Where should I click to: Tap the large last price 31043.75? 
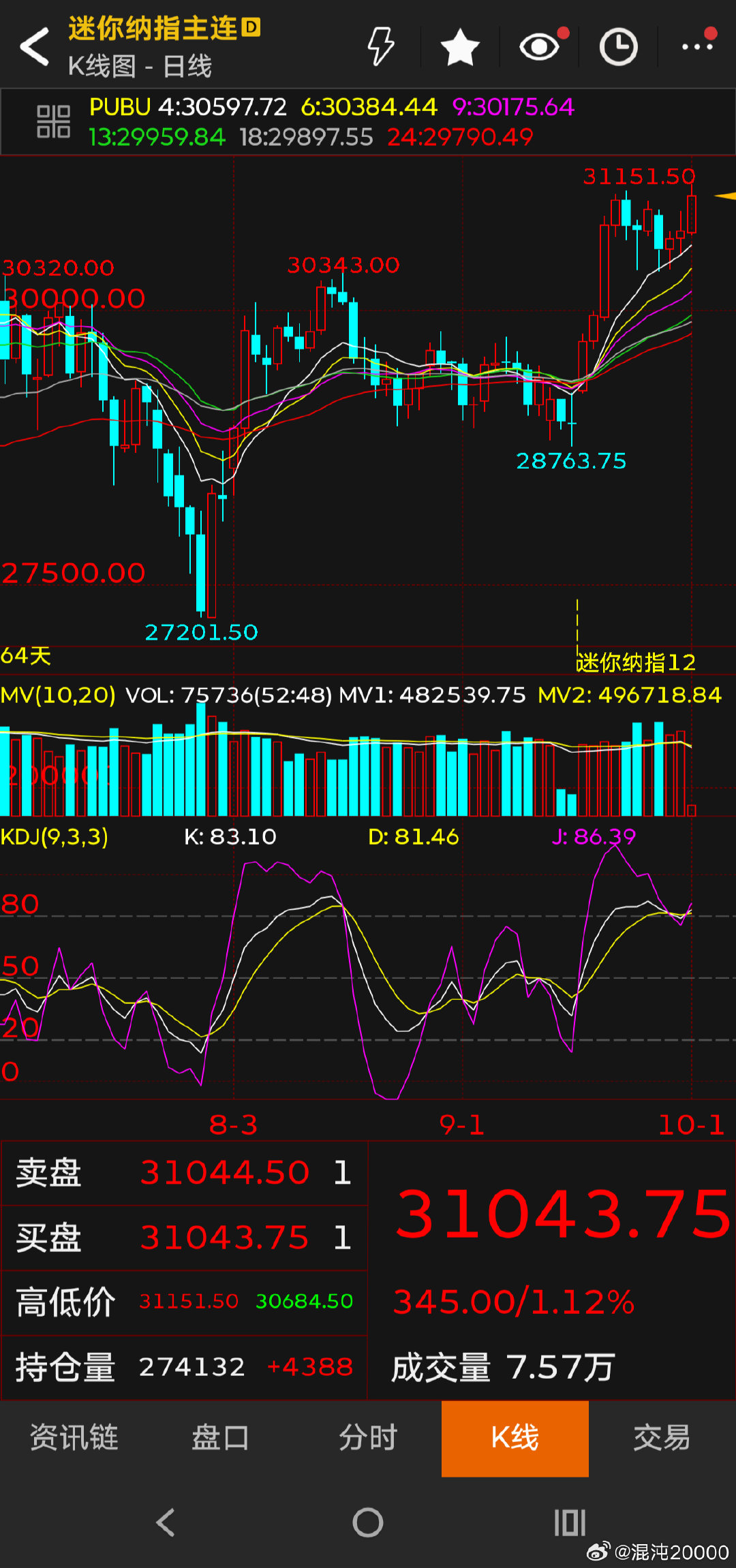(x=563, y=1214)
